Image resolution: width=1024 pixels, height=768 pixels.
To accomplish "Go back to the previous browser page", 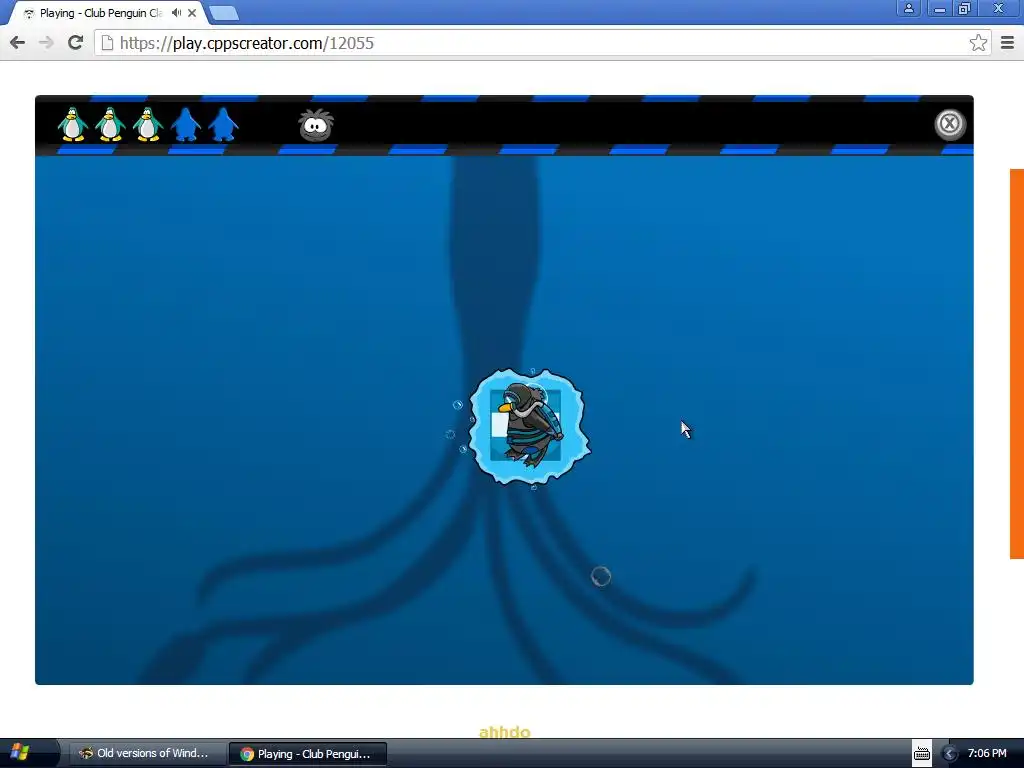I will (x=18, y=43).
